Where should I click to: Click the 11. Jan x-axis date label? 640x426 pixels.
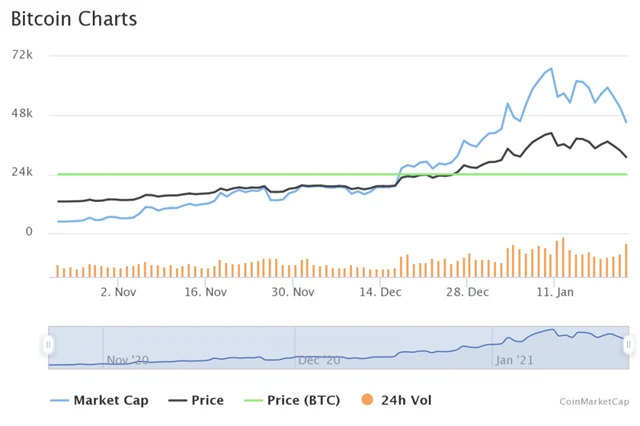(x=555, y=292)
